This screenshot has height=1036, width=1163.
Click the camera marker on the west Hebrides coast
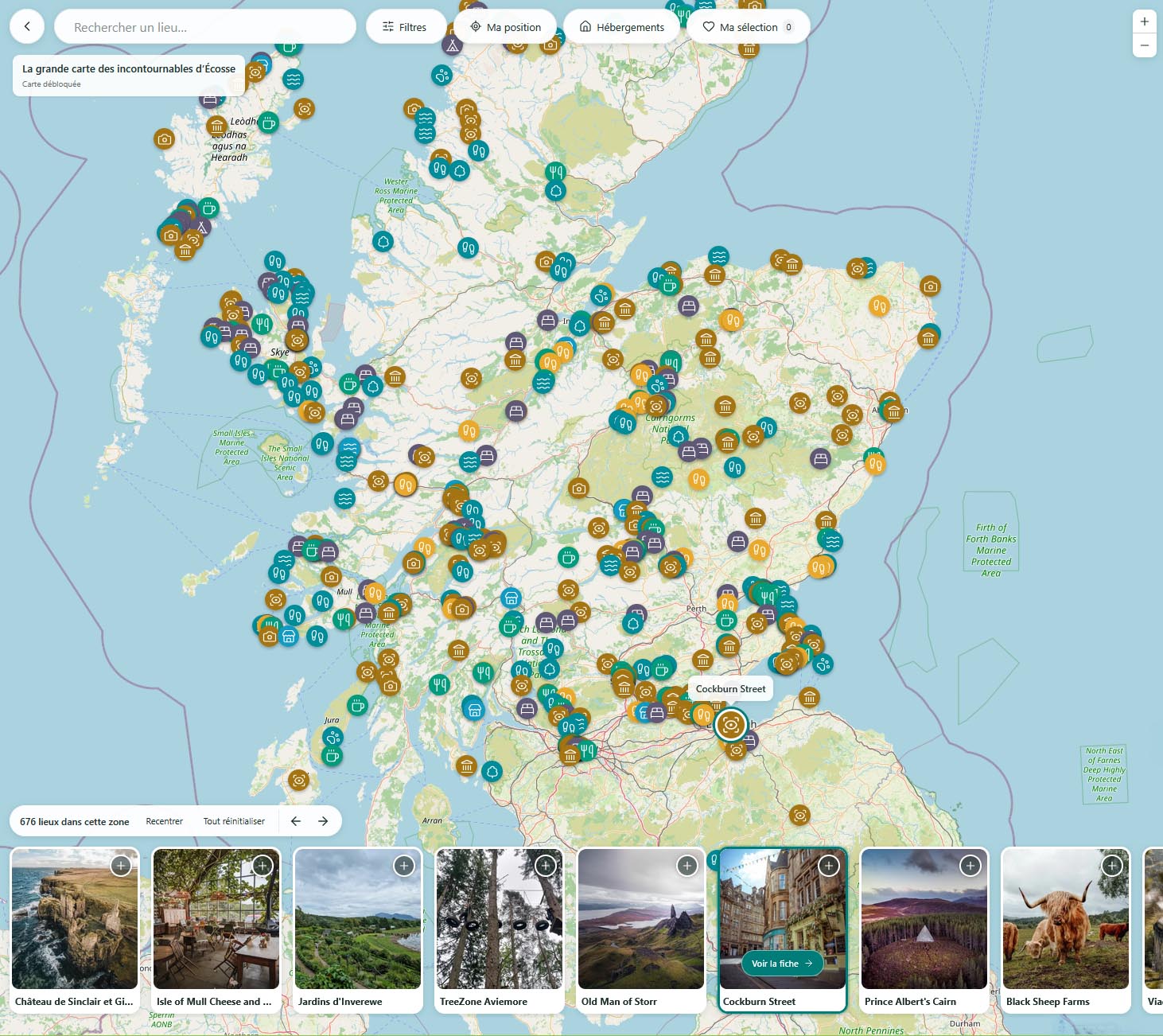pos(164,139)
